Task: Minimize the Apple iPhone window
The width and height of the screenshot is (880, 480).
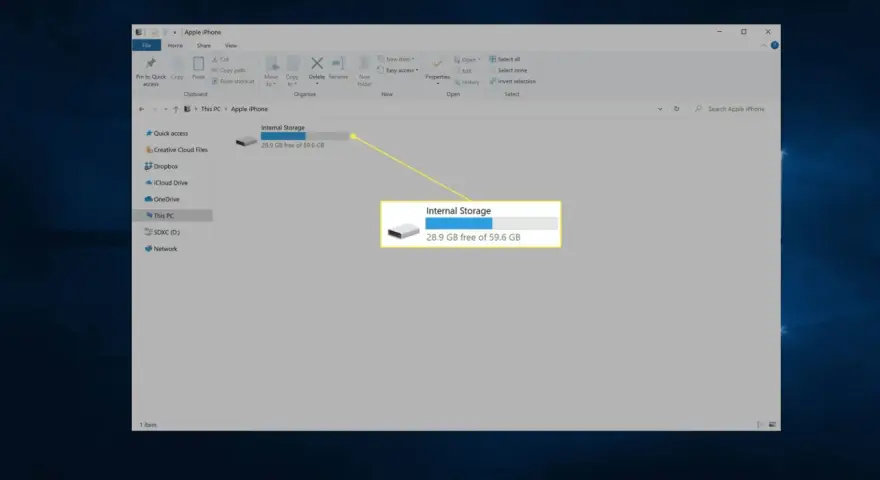Action: (x=719, y=32)
